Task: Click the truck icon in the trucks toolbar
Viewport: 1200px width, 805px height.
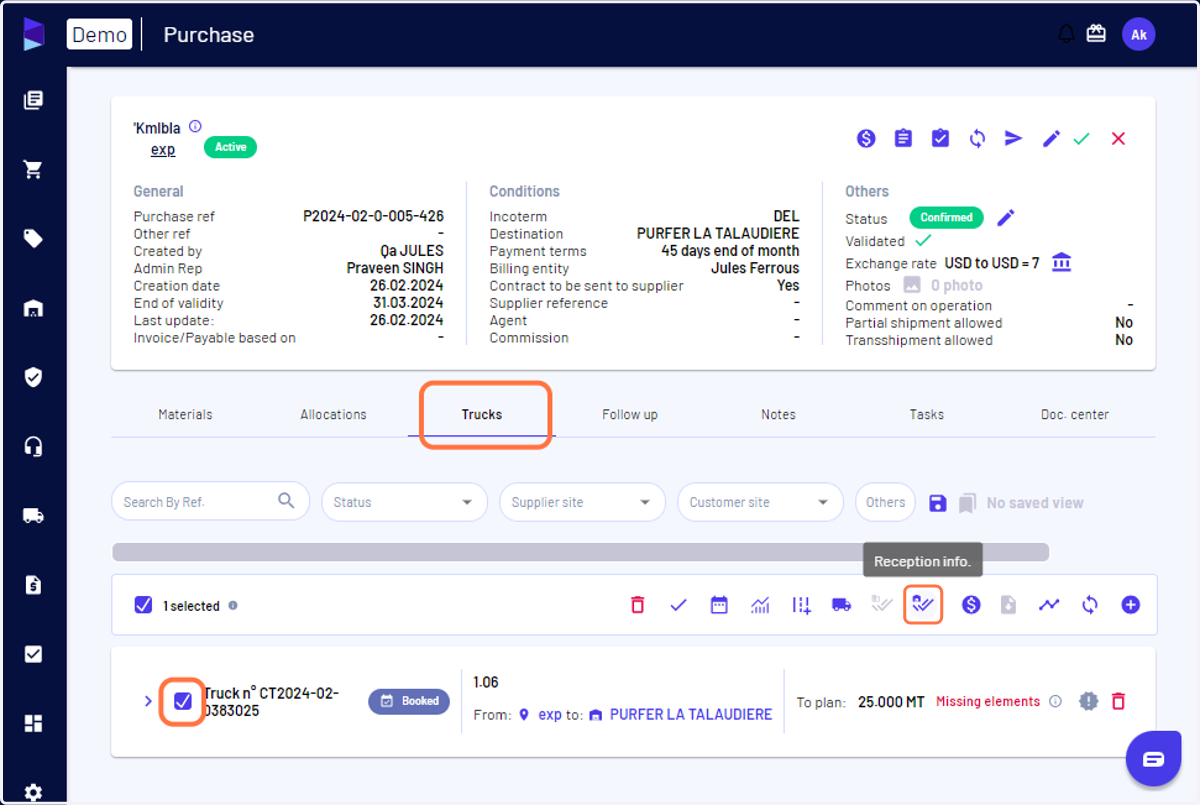Action: pos(842,604)
